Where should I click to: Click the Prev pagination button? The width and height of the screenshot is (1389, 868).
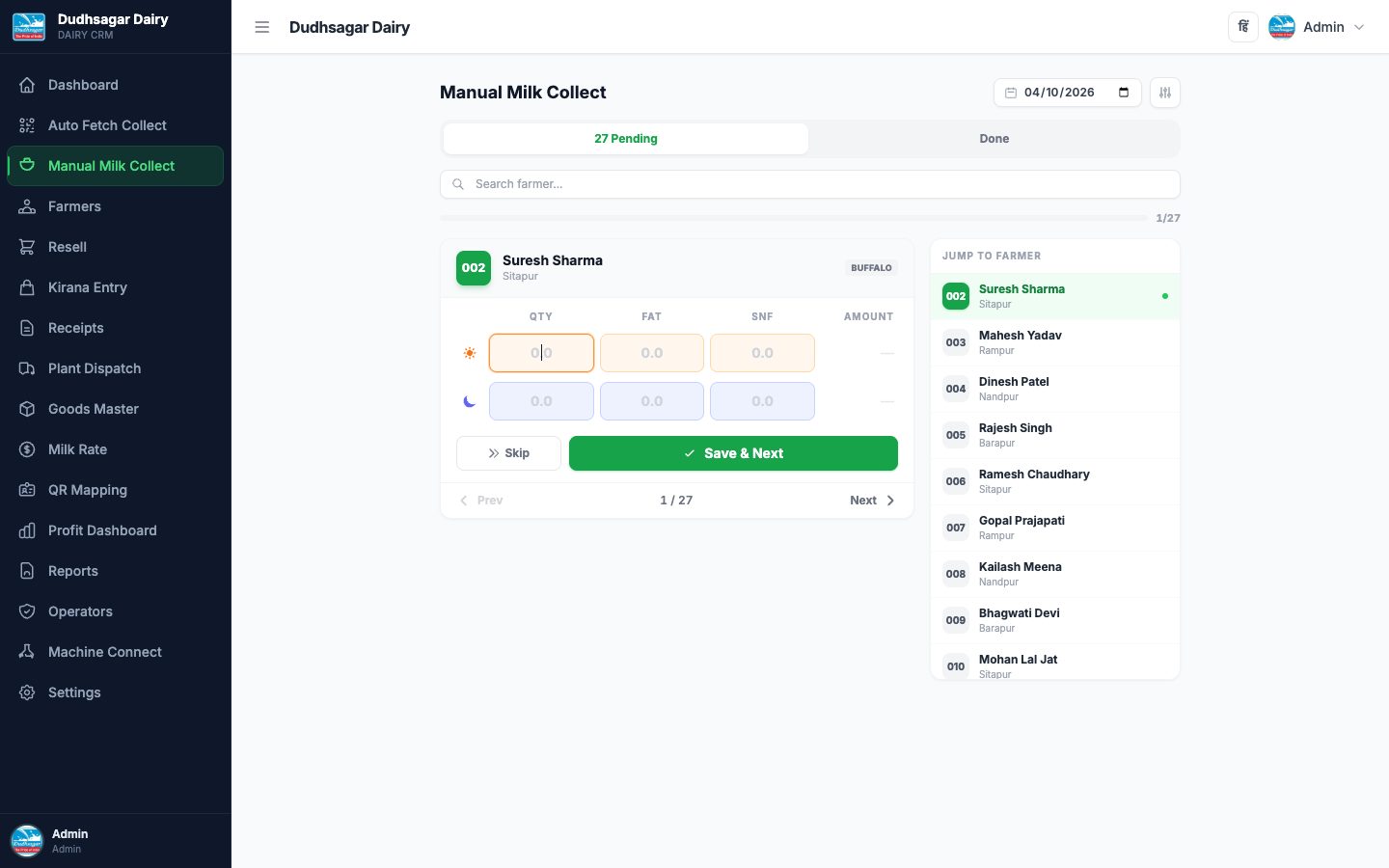[480, 501]
